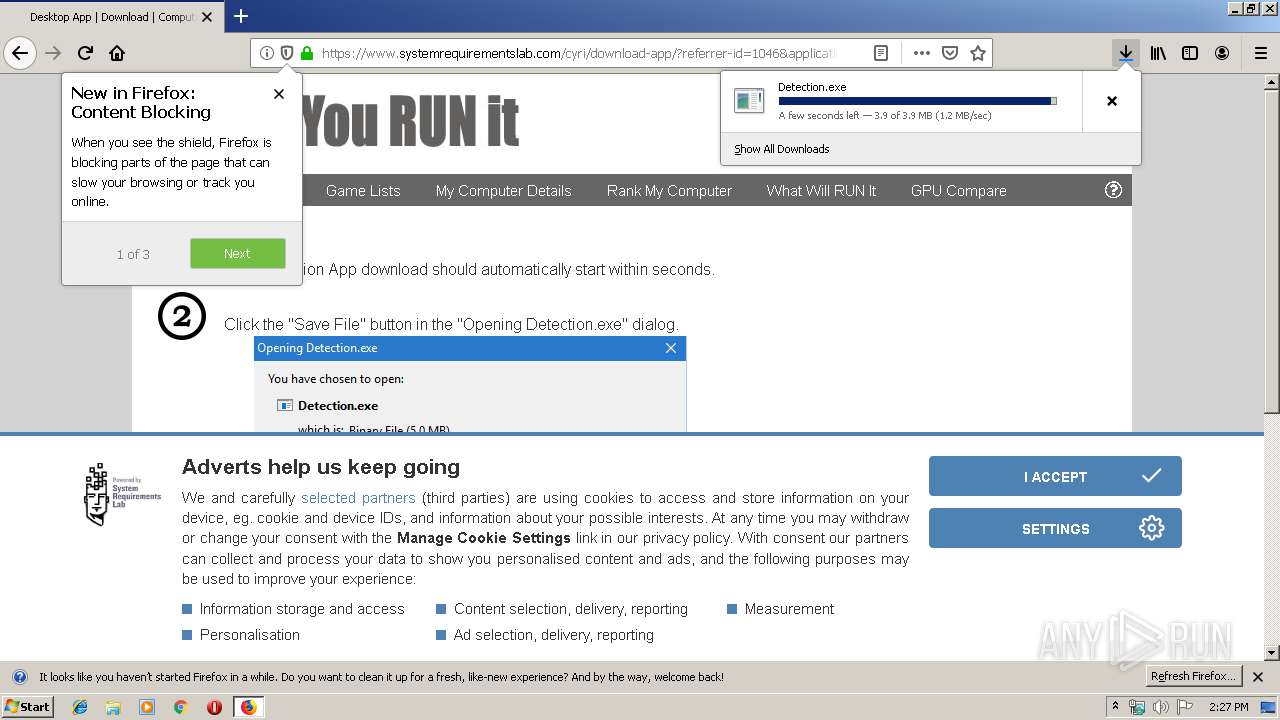Click the Firefox taskbar button
The height and width of the screenshot is (720, 1280).
point(248,707)
